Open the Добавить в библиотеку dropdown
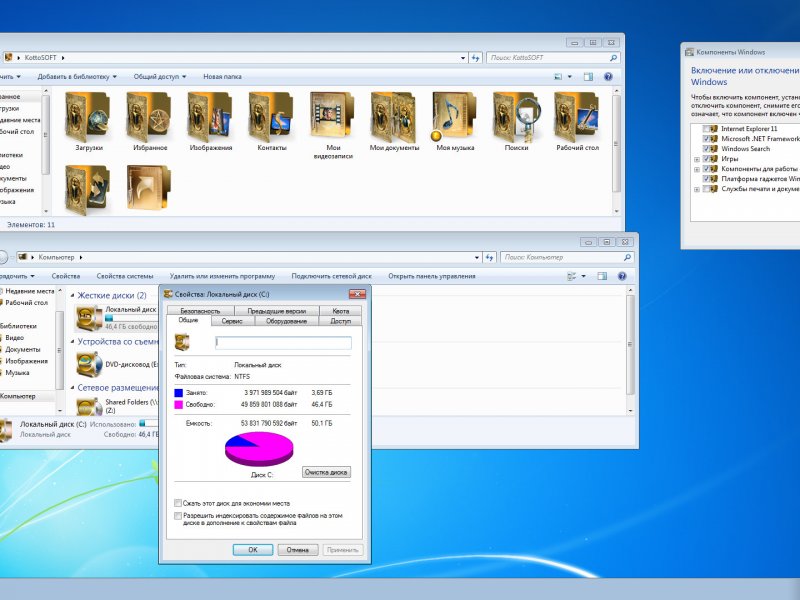This screenshot has width=800, height=600. (77, 77)
